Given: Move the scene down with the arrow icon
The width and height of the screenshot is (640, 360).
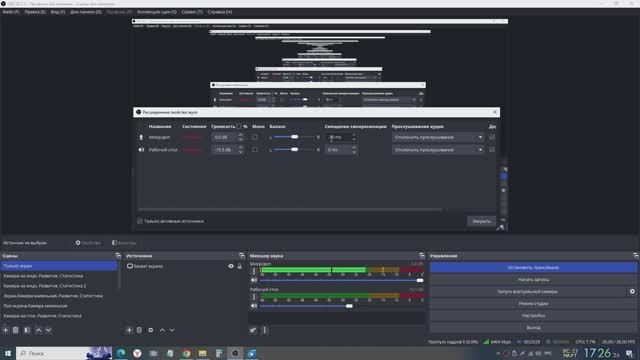Looking at the screenshot, I should 49,330.
